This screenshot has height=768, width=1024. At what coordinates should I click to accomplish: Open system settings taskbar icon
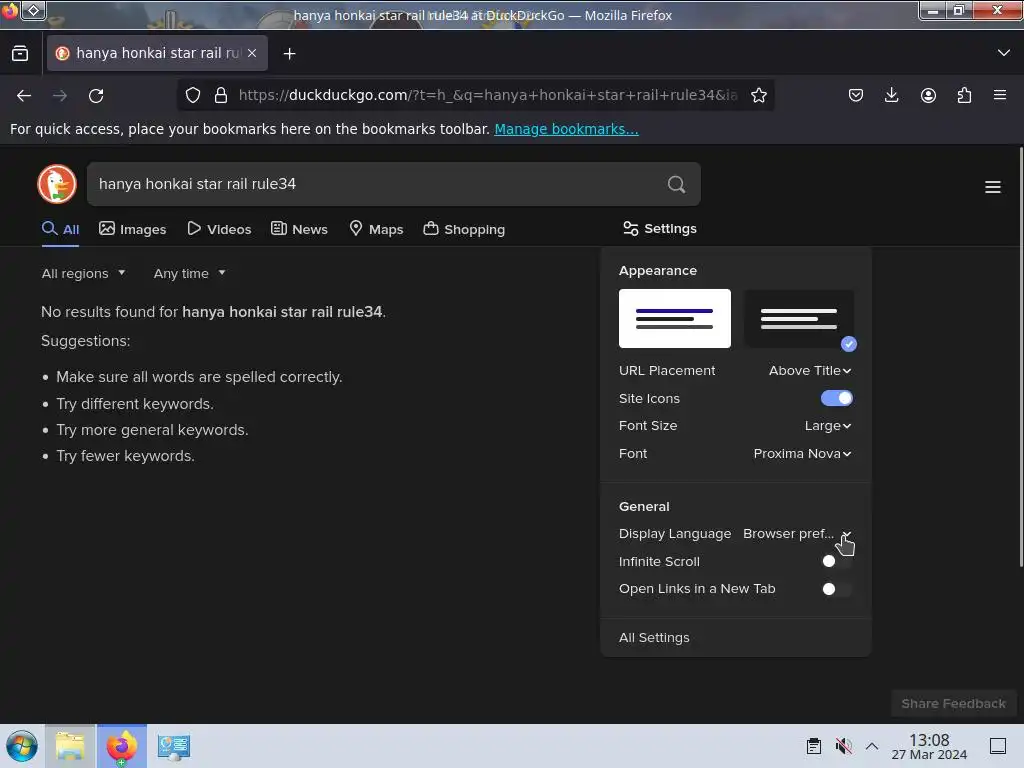pos(174,746)
